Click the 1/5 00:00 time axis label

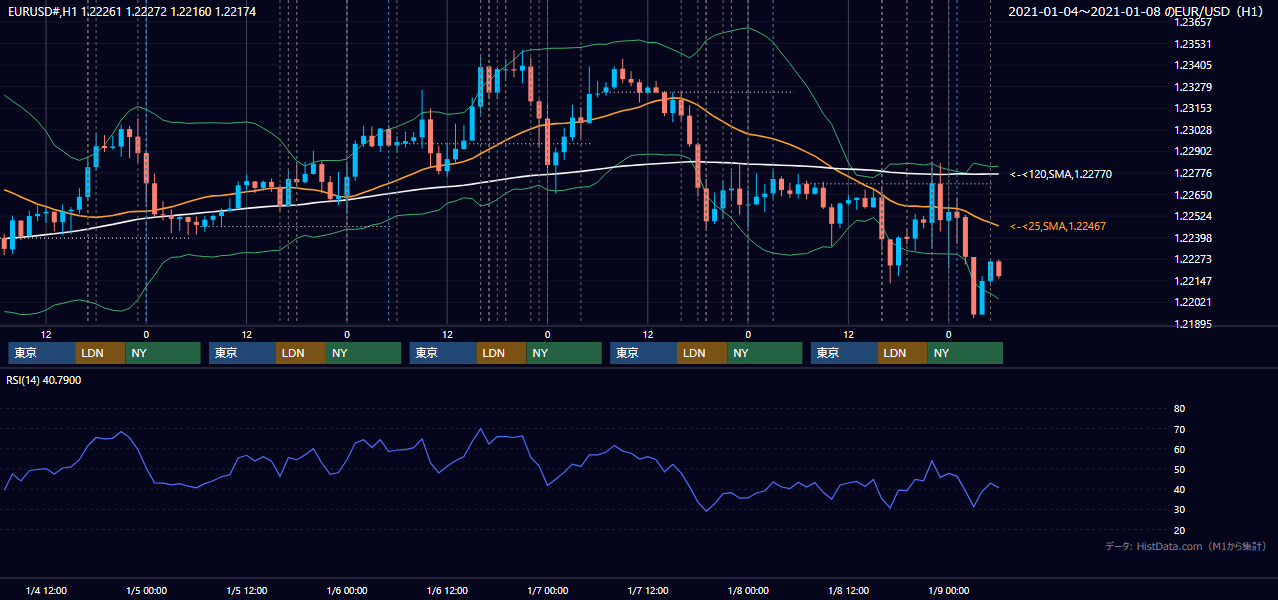(x=146, y=590)
